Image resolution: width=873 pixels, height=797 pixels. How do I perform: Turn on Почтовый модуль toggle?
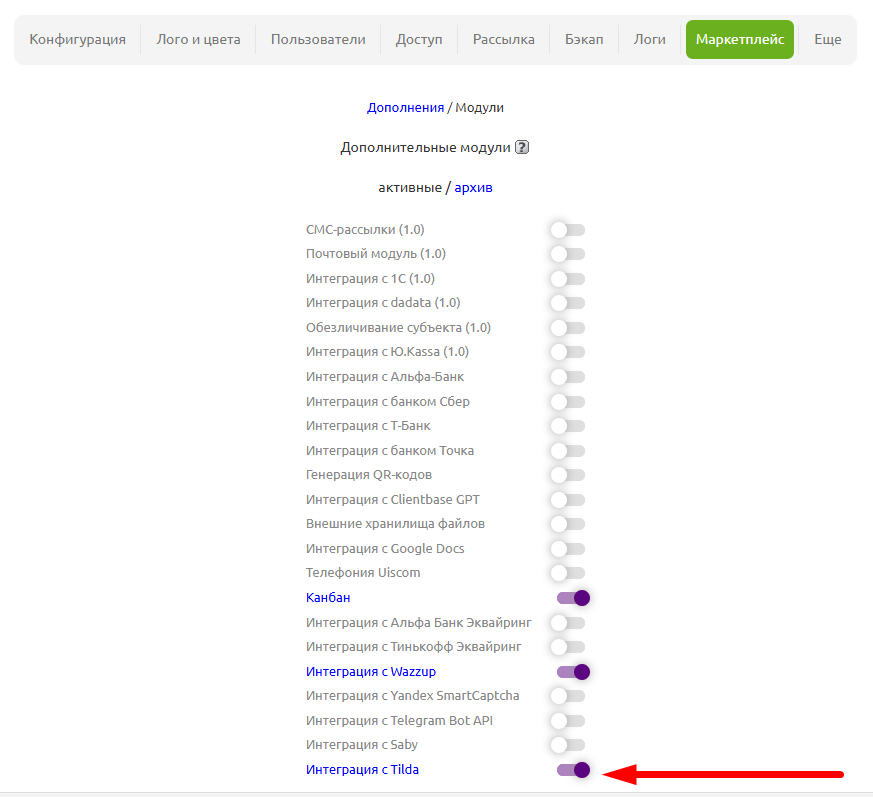click(x=567, y=254)
